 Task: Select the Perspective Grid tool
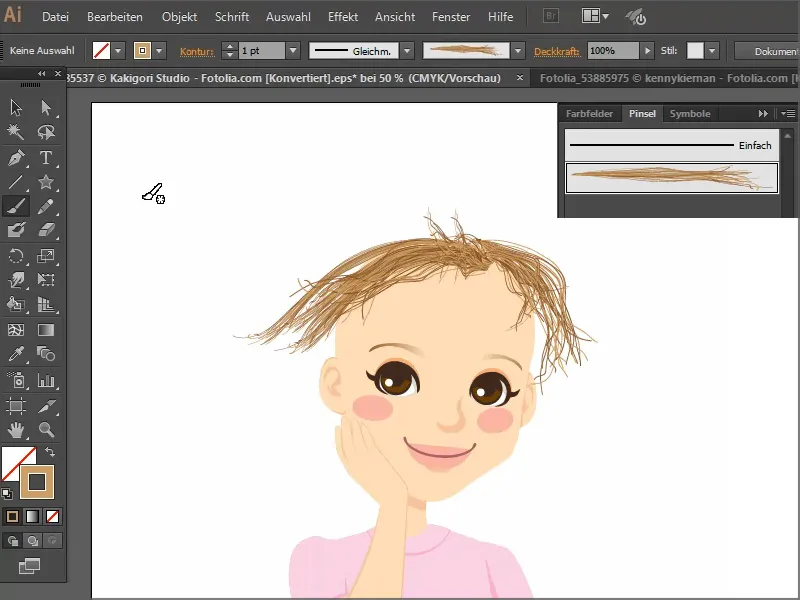pyautogui.click(x=46, y=305)
